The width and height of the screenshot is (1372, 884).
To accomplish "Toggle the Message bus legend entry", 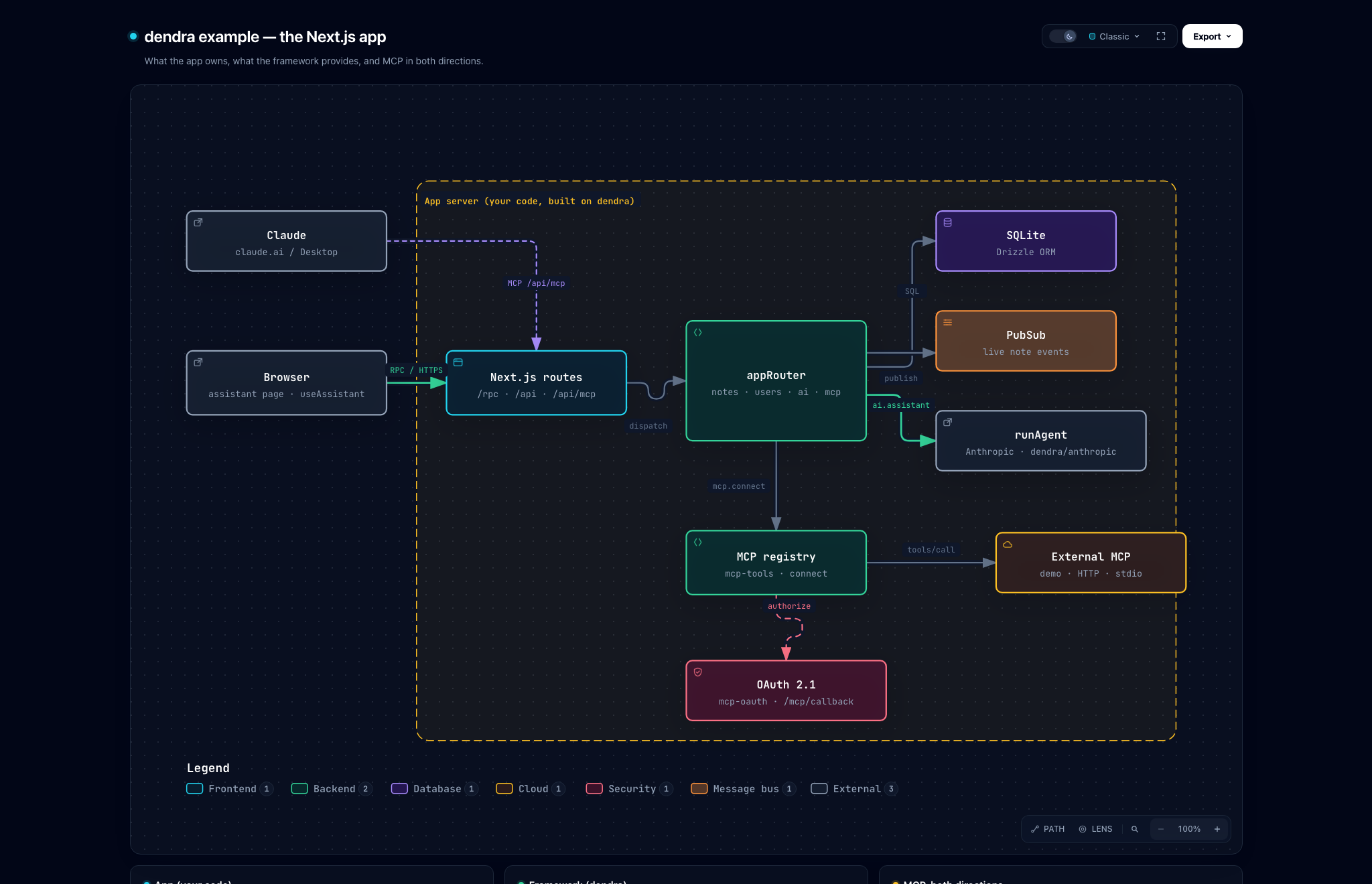I will point(743,789).
